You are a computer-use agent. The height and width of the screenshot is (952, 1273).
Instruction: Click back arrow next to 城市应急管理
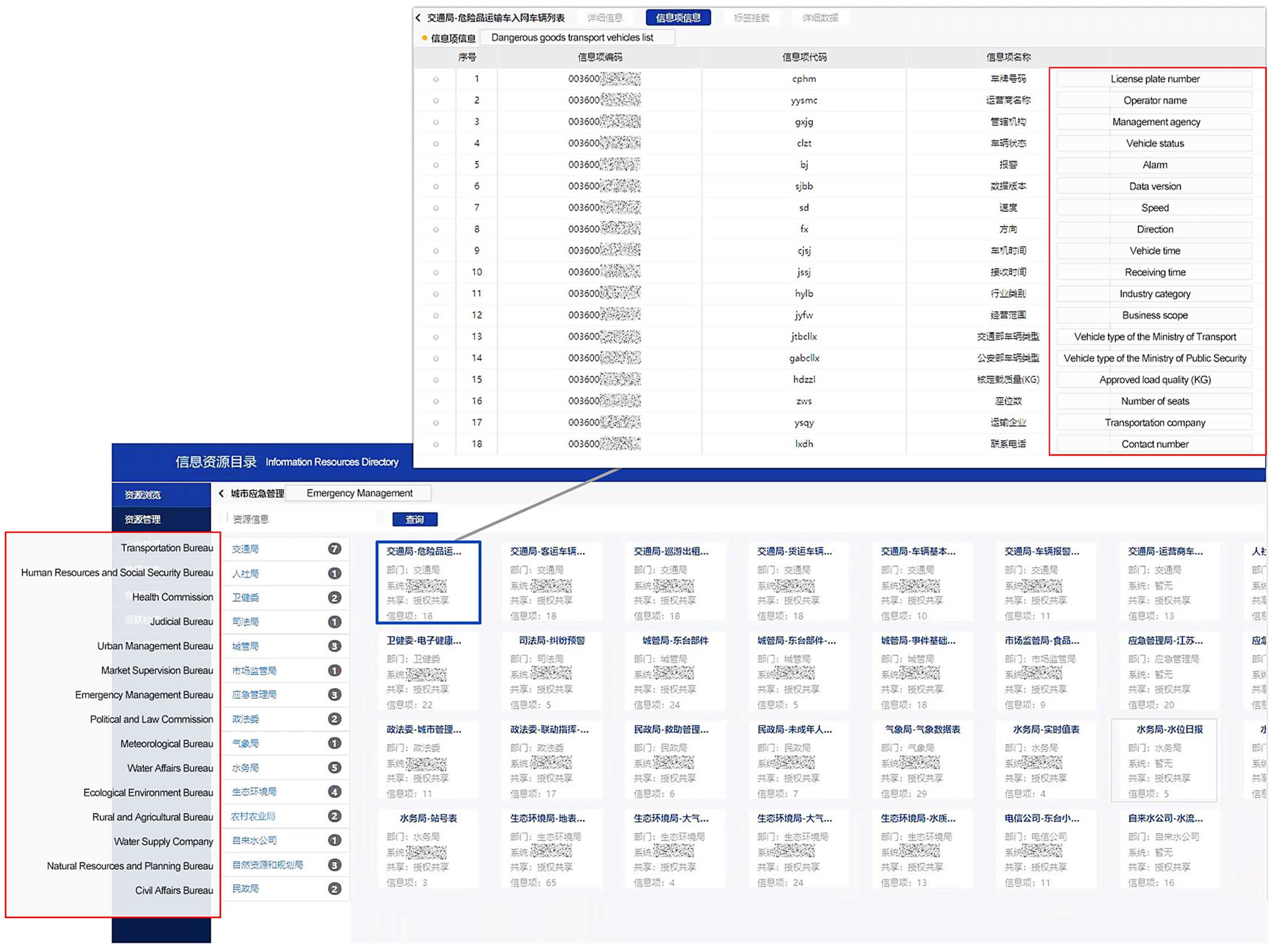click(222, 494)
